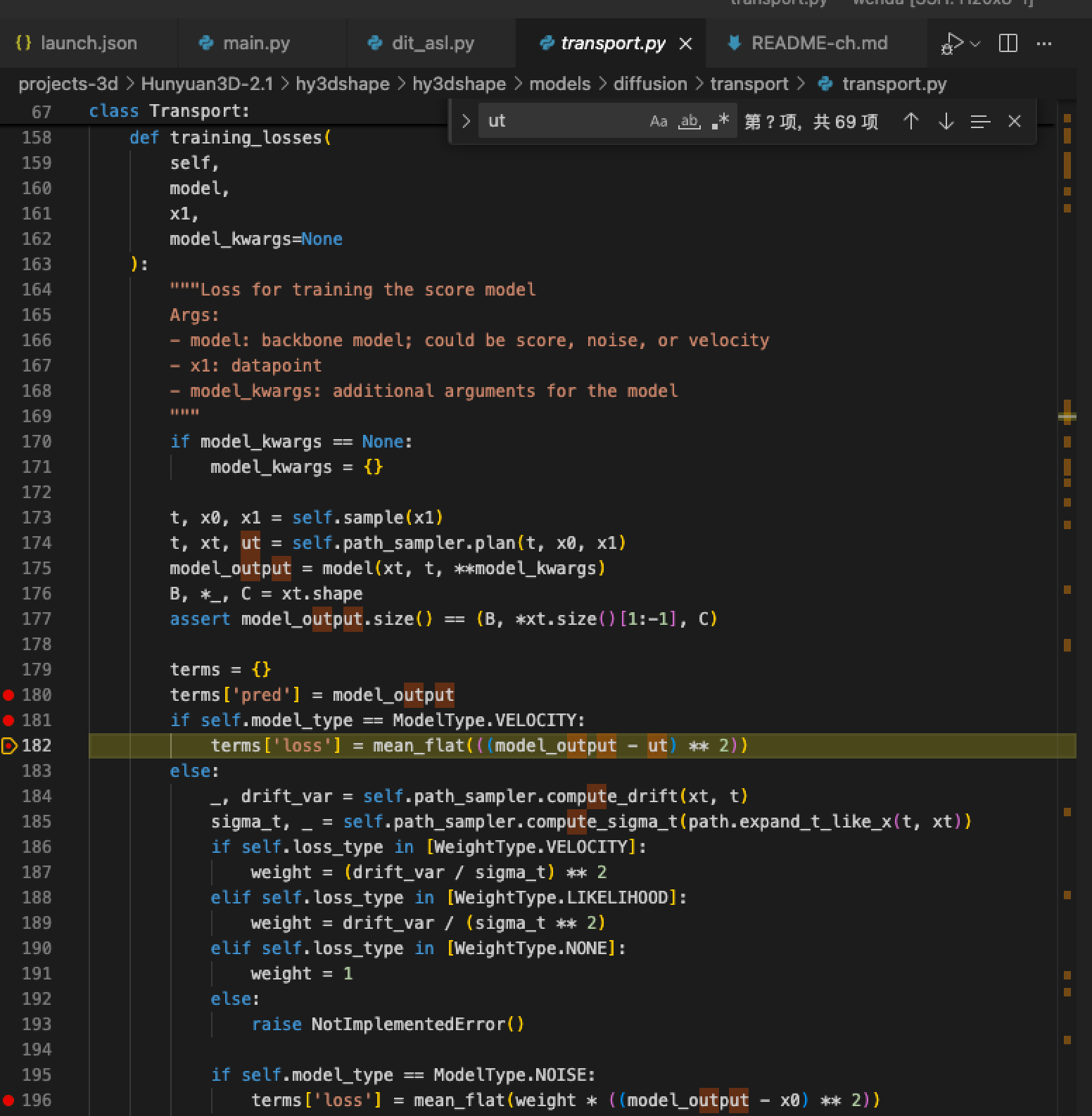Go to the next match using the down arrow
Screen dimensions: 1092x1116
tap(946, 121)
